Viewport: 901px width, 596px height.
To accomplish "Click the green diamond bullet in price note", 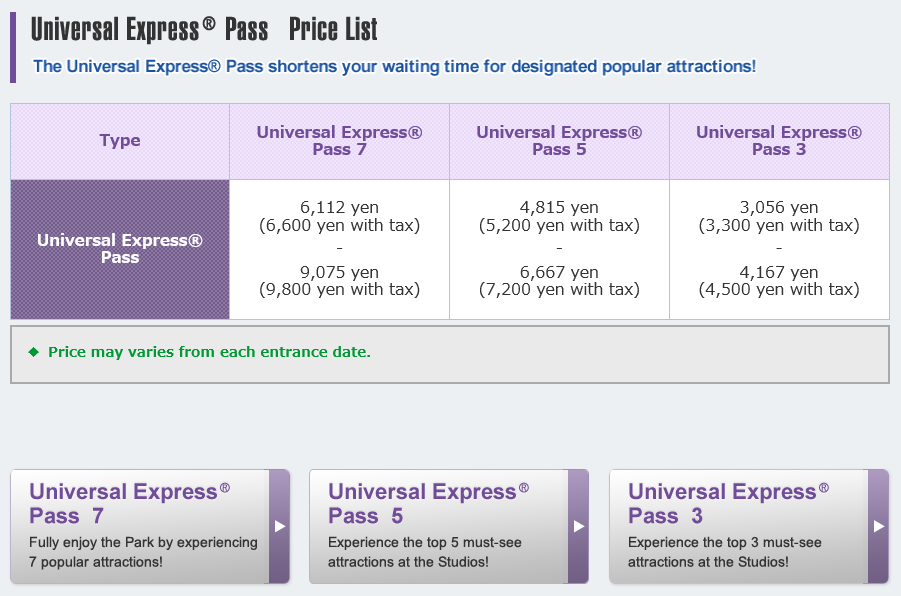I will (34, 352).
